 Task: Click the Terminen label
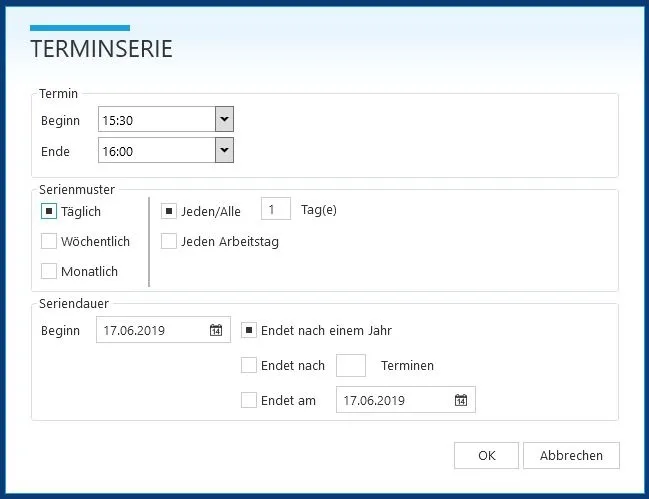[407, 366]
